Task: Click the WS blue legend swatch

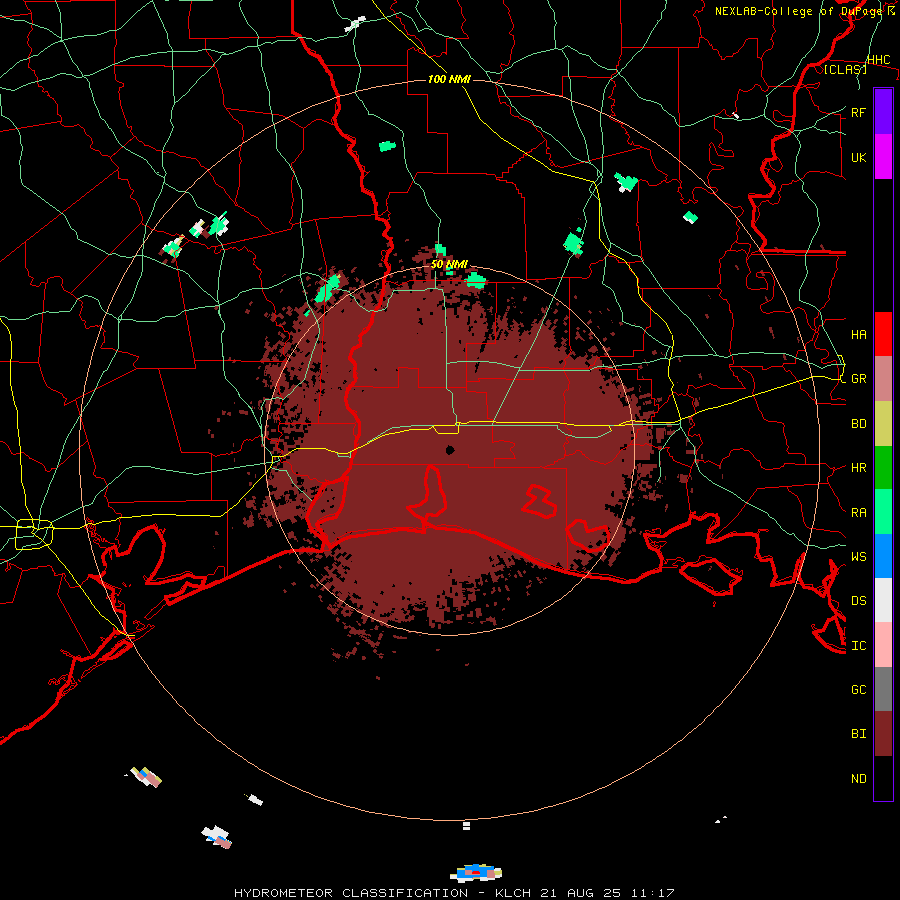Action: [883, 556]
